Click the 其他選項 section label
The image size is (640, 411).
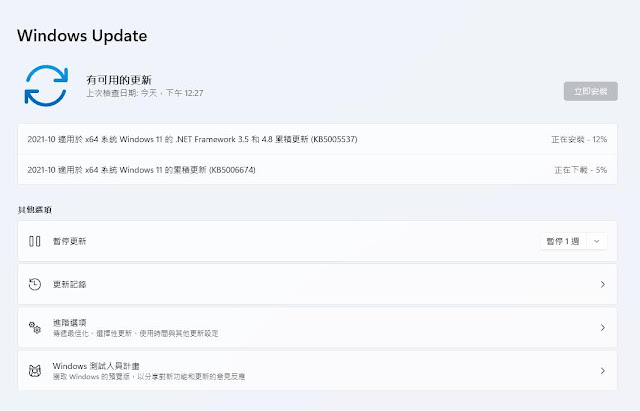(35, 210)
